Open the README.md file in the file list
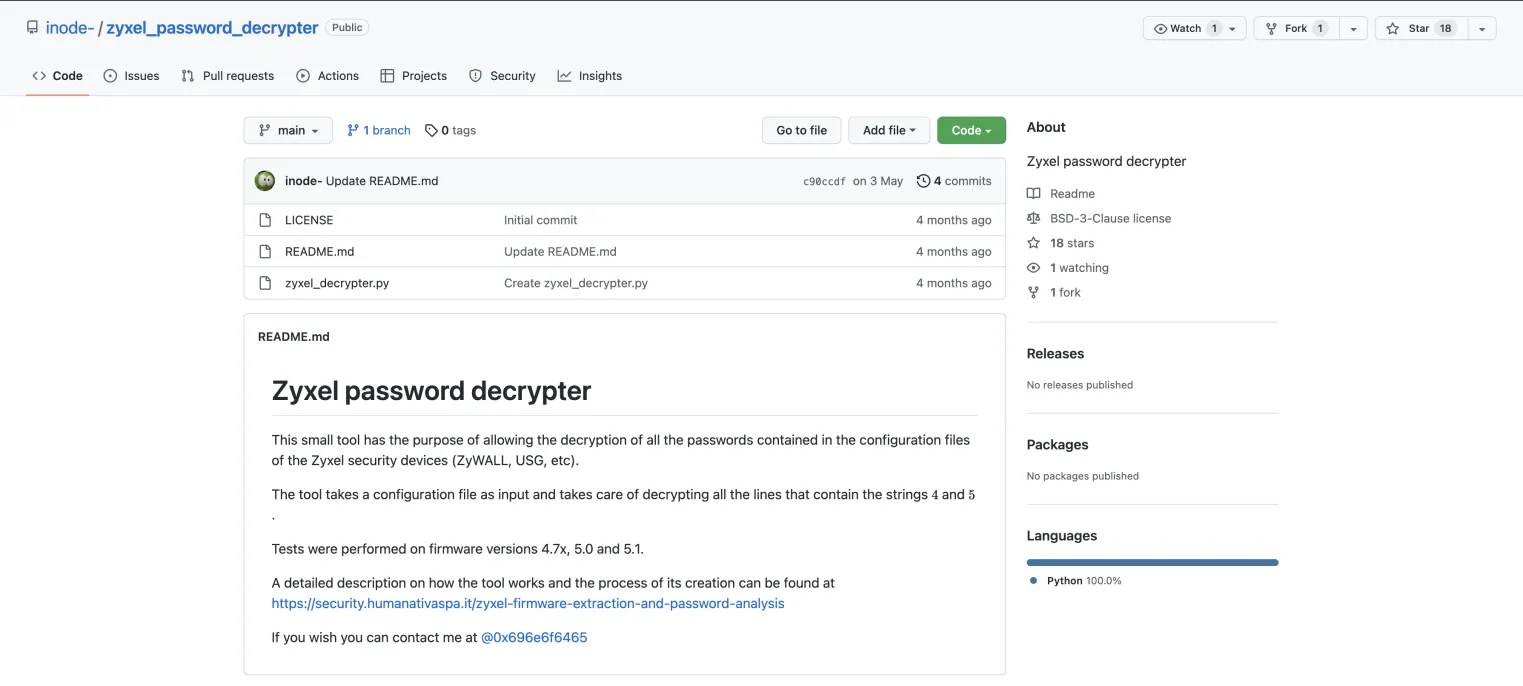The height and width of the screenshot is (686, 1523). (x=320, y=251)
